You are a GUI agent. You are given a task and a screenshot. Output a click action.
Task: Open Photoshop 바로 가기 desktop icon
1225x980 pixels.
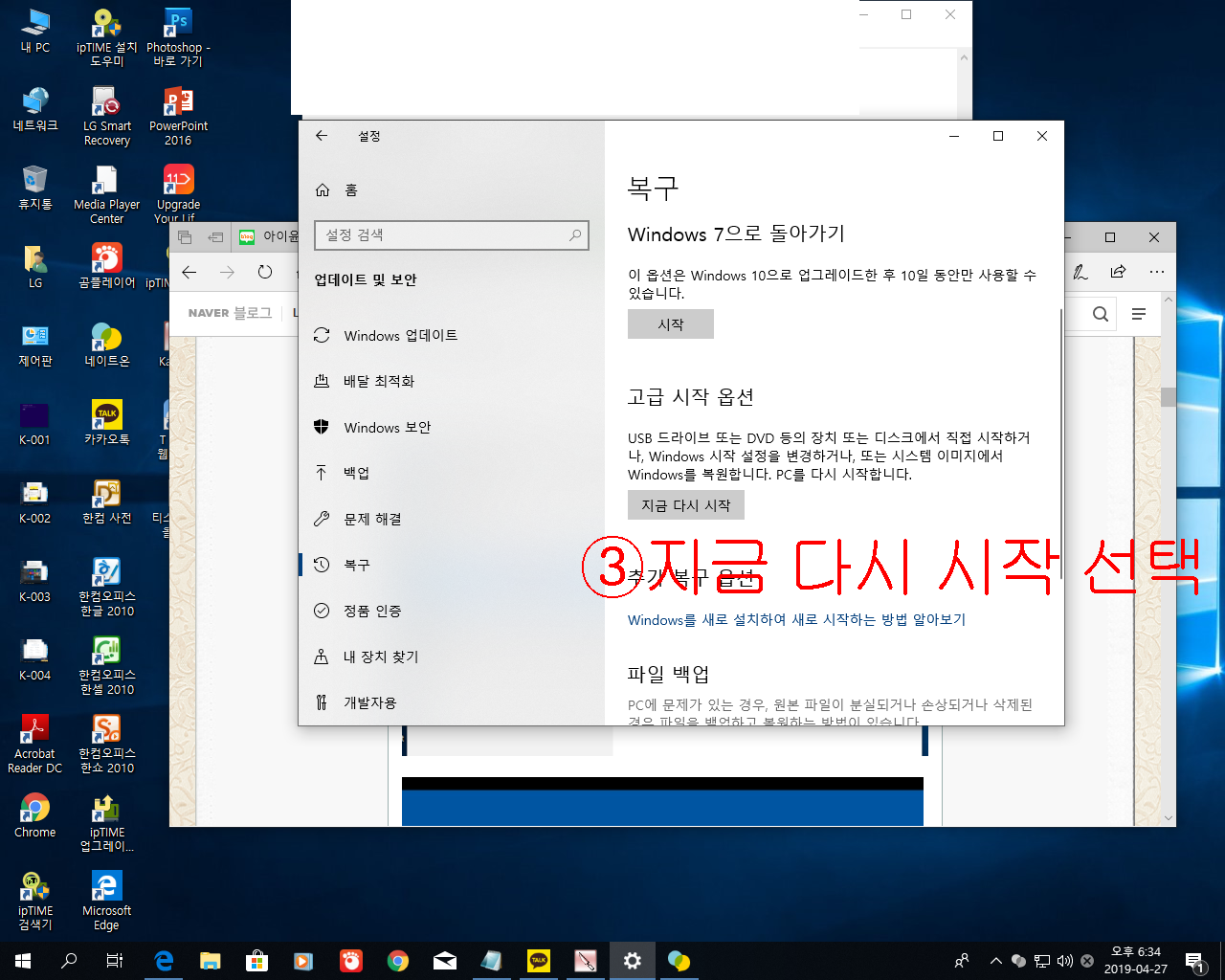pyautogui.click(x=178, y=37)
